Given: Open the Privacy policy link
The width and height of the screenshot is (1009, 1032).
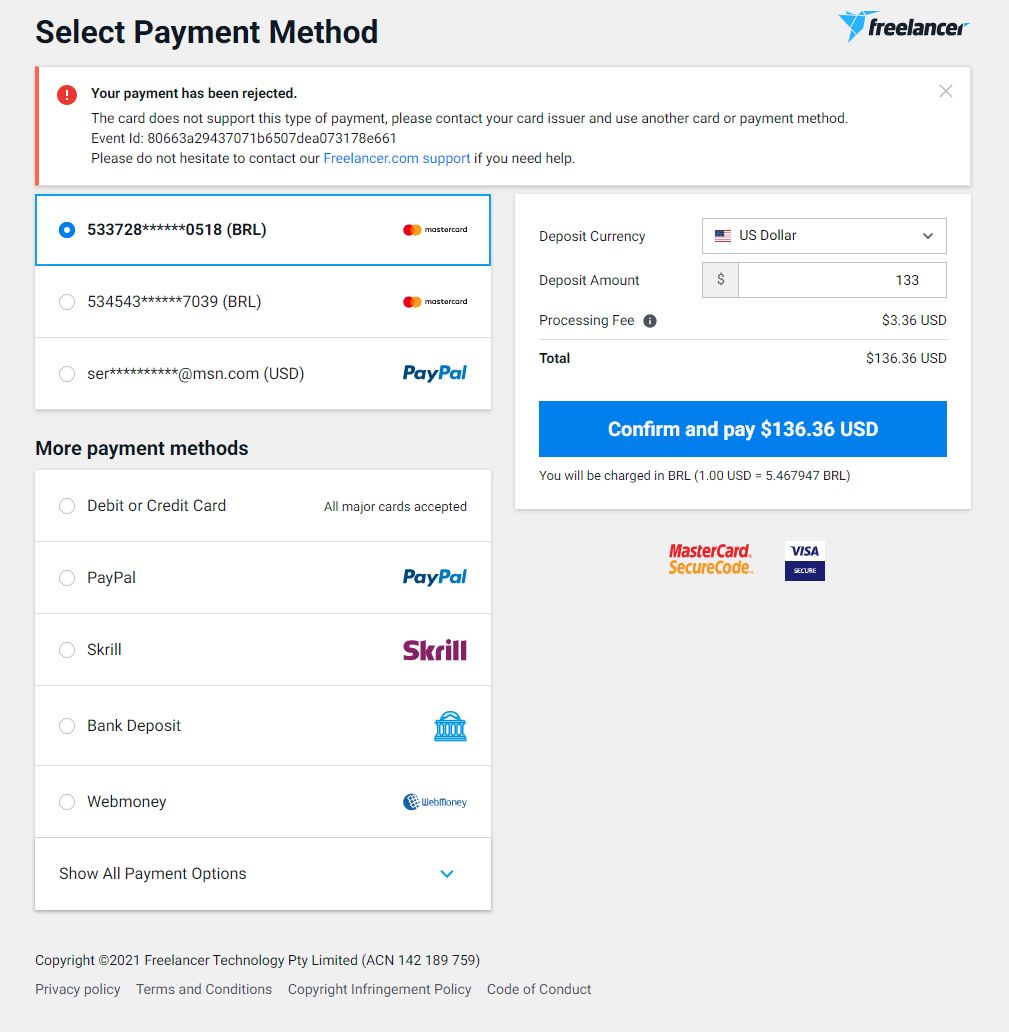Looking at the screenshot, I should click(x=77, y=989).
